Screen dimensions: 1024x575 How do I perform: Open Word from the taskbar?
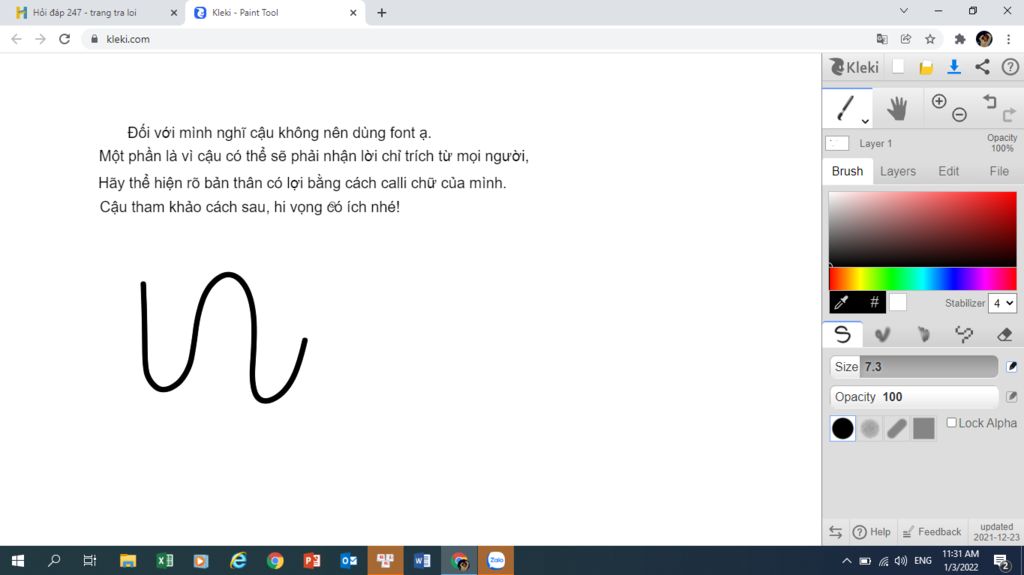point(422,561)
